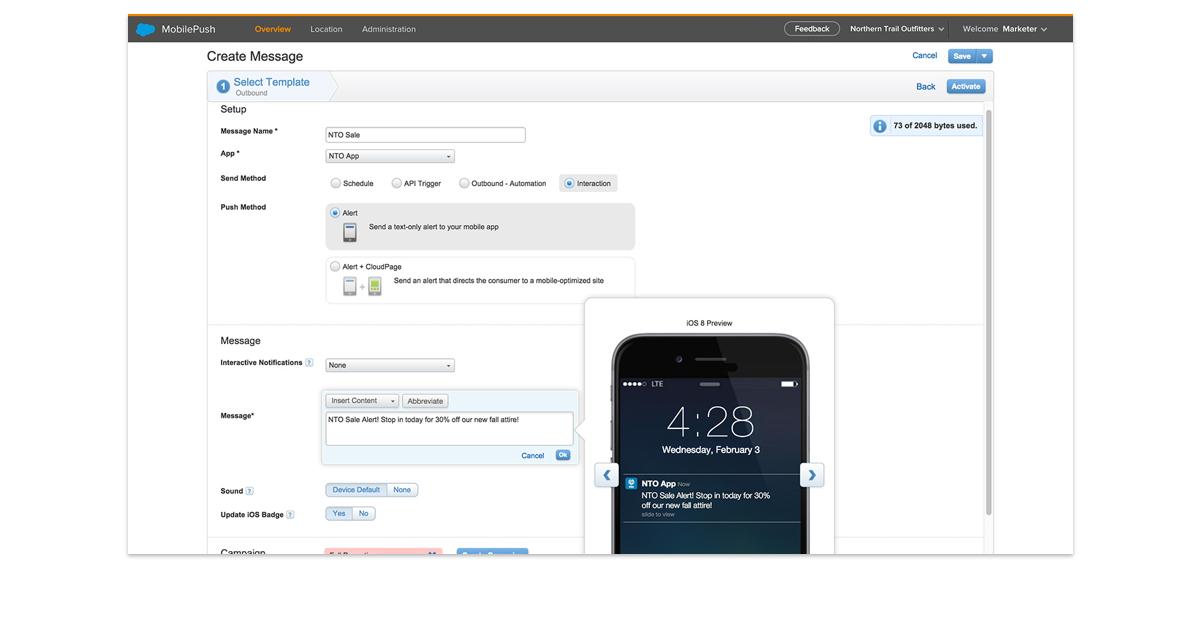Select Outbound - Automation send method
The image size is (1200, 640).
(464, 183)
